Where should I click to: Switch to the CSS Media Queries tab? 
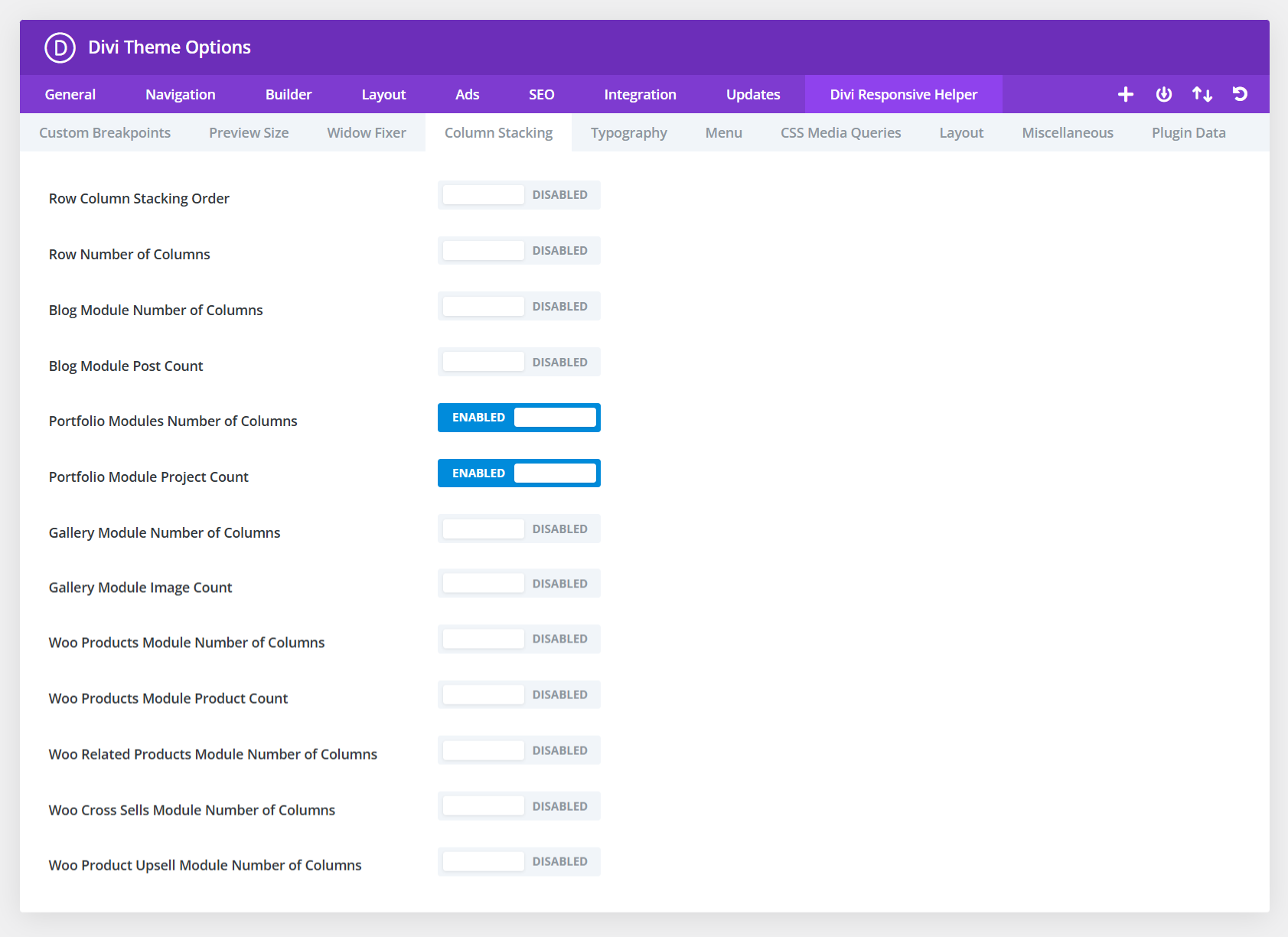point(840,132)
